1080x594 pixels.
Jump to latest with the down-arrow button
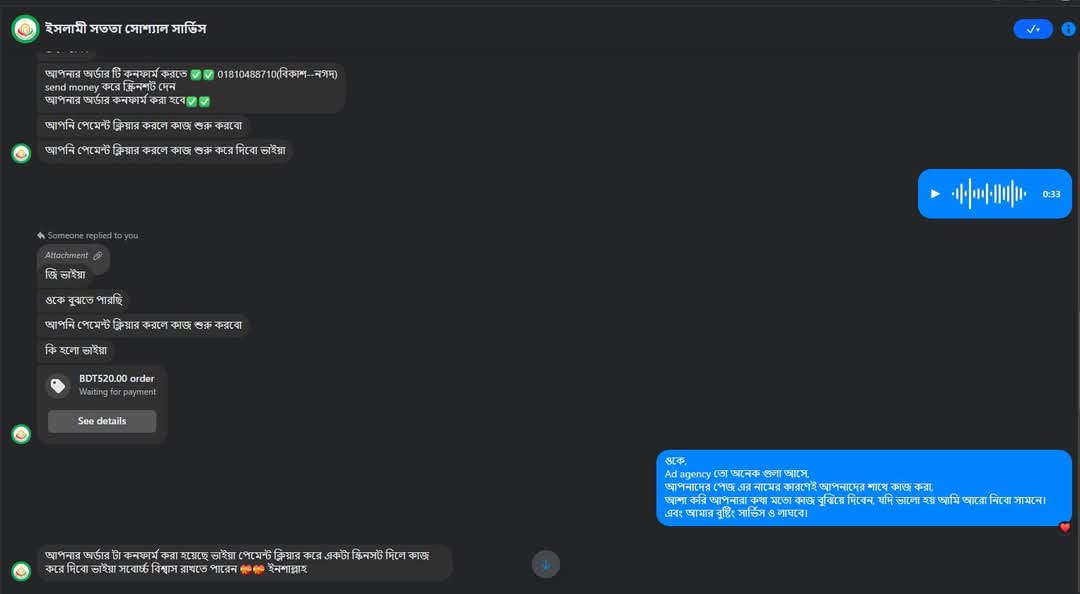[546, 564]
